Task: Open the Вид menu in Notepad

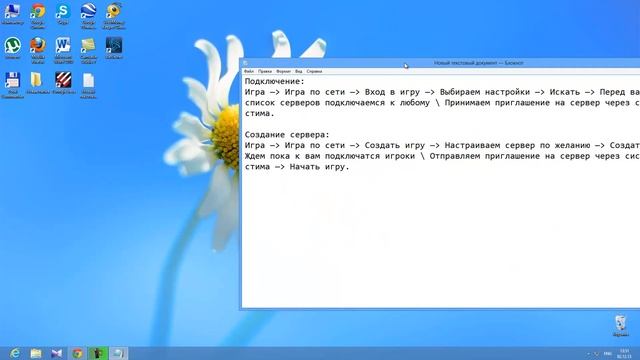Action: (299, 71)
